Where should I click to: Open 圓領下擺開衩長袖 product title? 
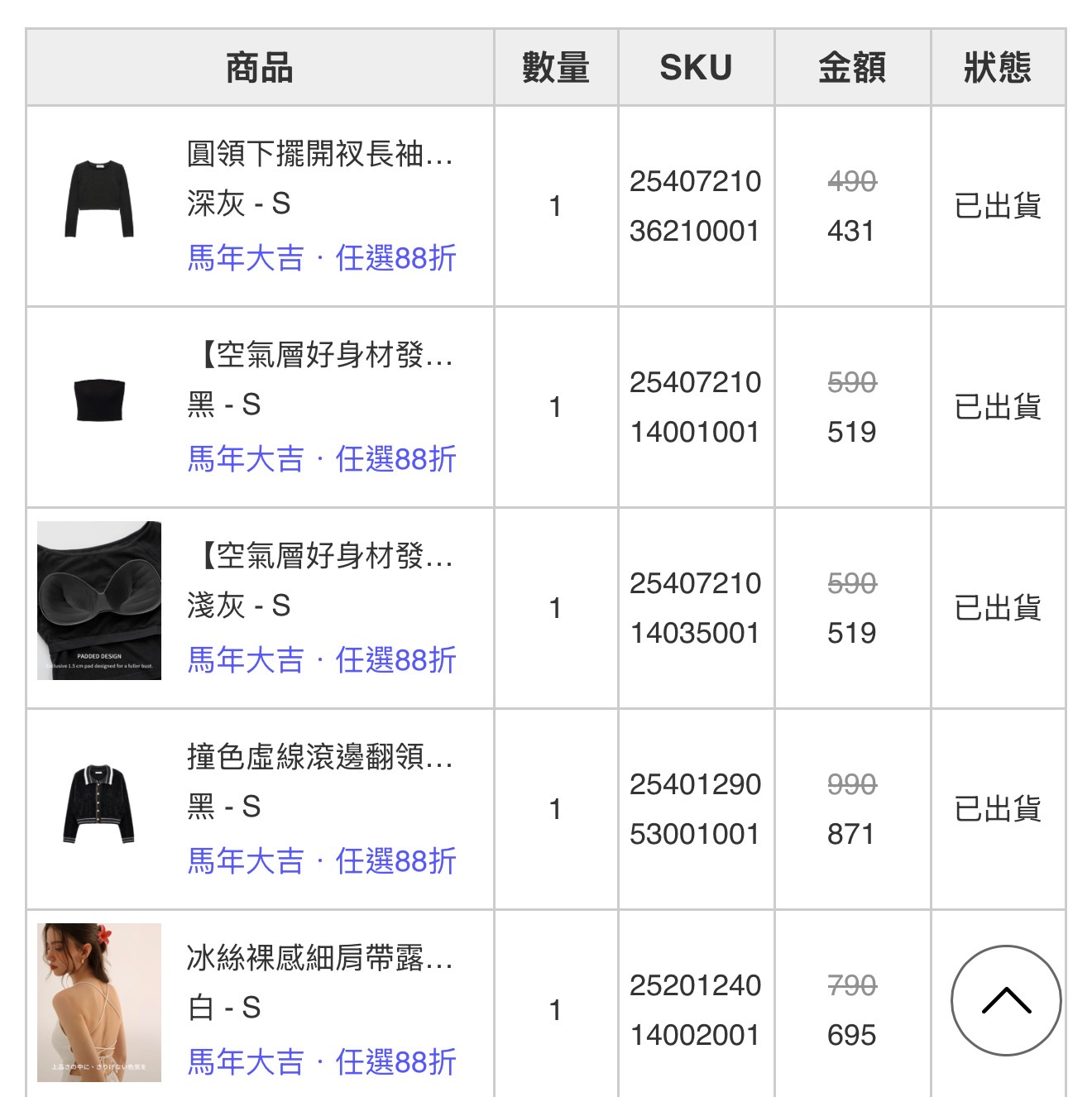320,154
